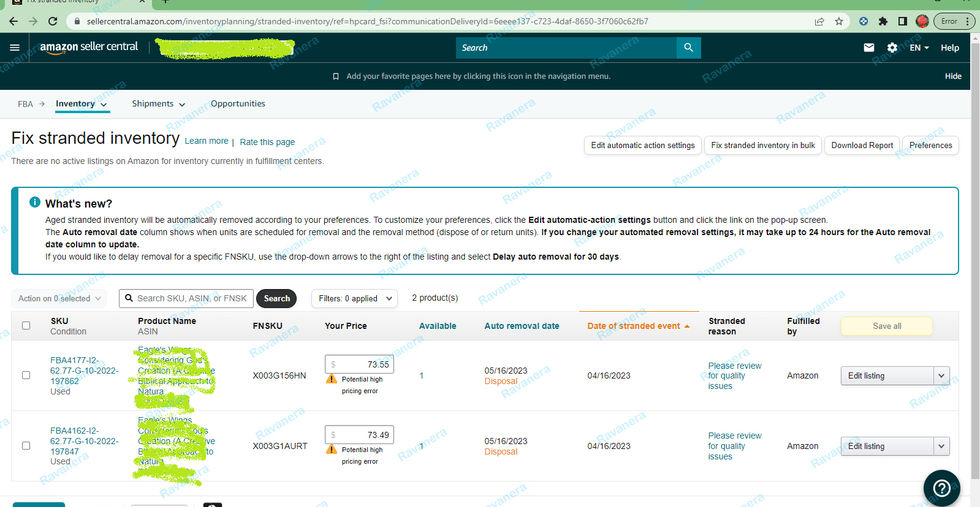Reload the page with browser refresh icon

52,21
